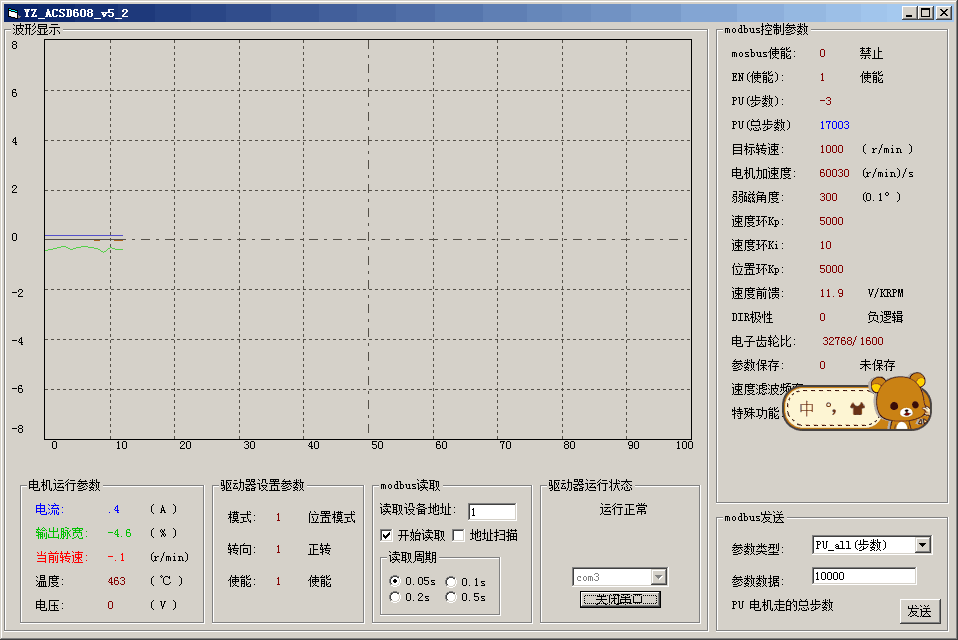
Task: Click the app icon in the title bar
Action: [x=12, y=13]
